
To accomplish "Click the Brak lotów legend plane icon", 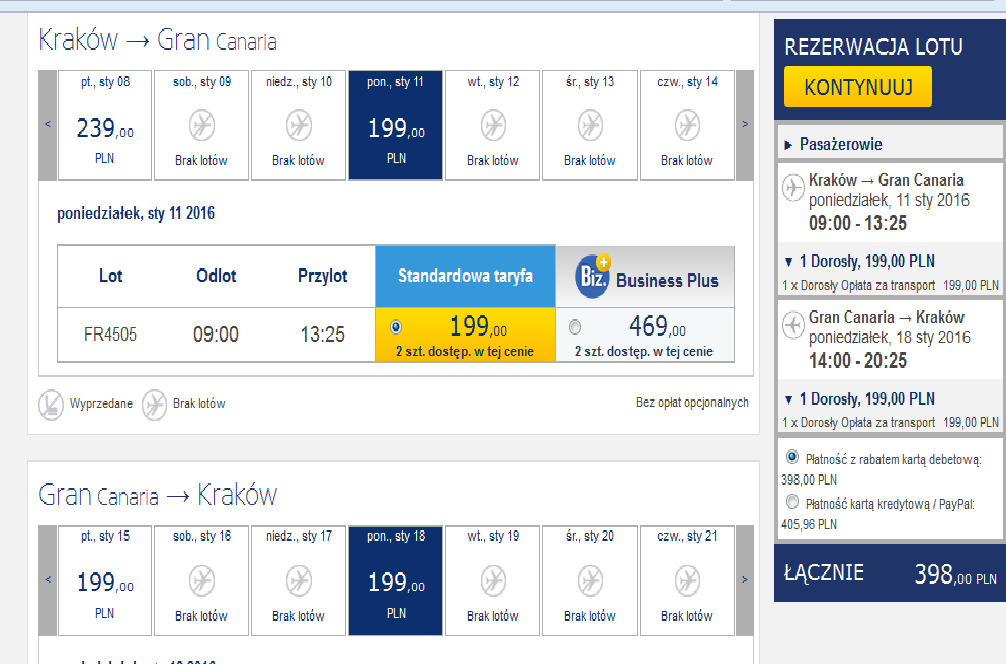I will tap(154, 405).
